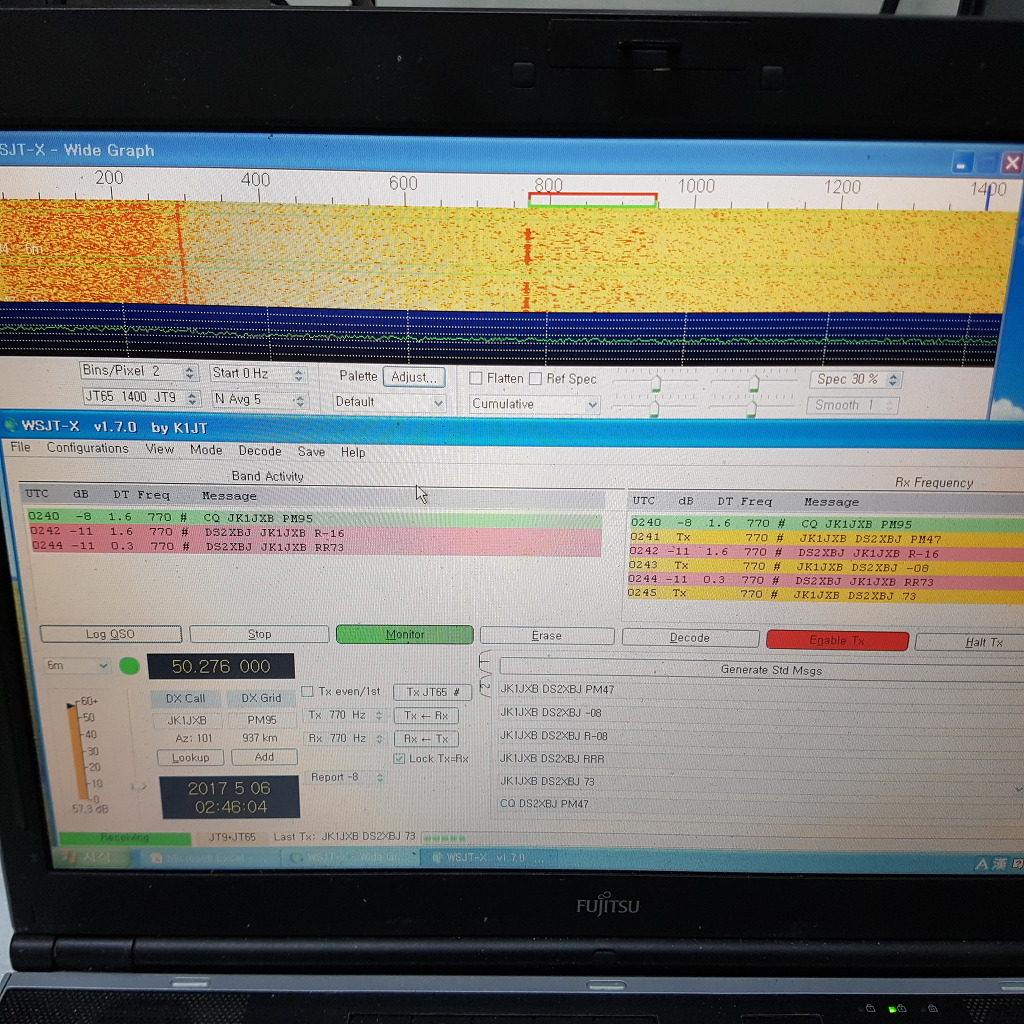Adjust the N Avg 5 spinner
The width and height of the screenshot is (1024, 1024).
pyautogui.click(x=300, y=400)
